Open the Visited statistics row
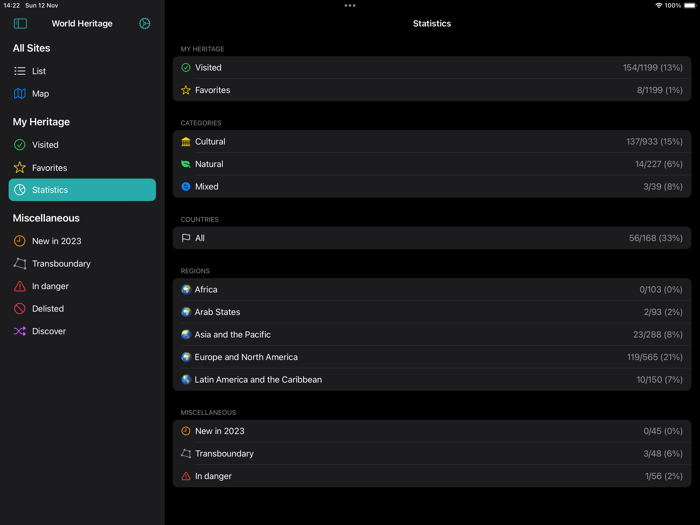 pyautogui.click(x=432, y=67)
